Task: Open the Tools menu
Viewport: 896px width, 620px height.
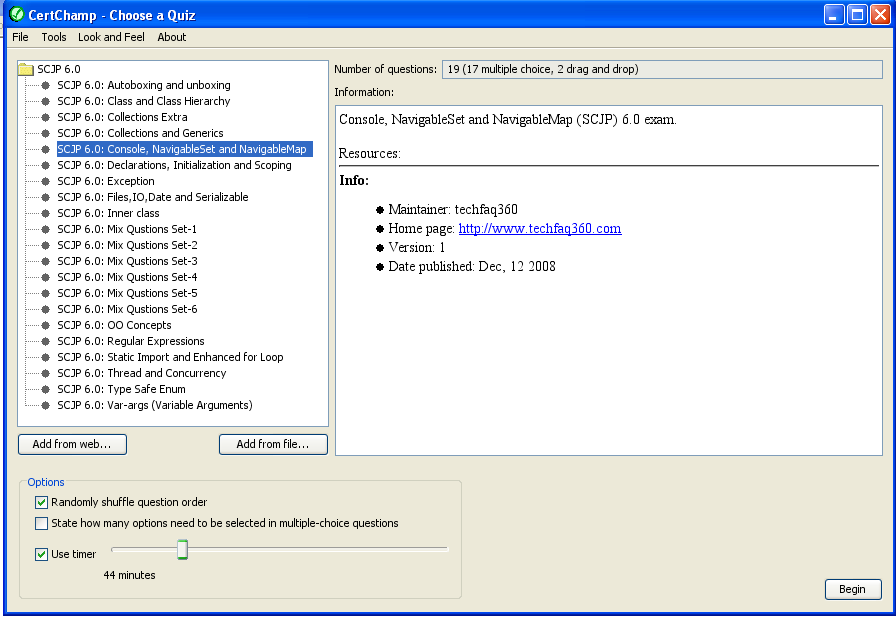Action: [x=54, y=37]
